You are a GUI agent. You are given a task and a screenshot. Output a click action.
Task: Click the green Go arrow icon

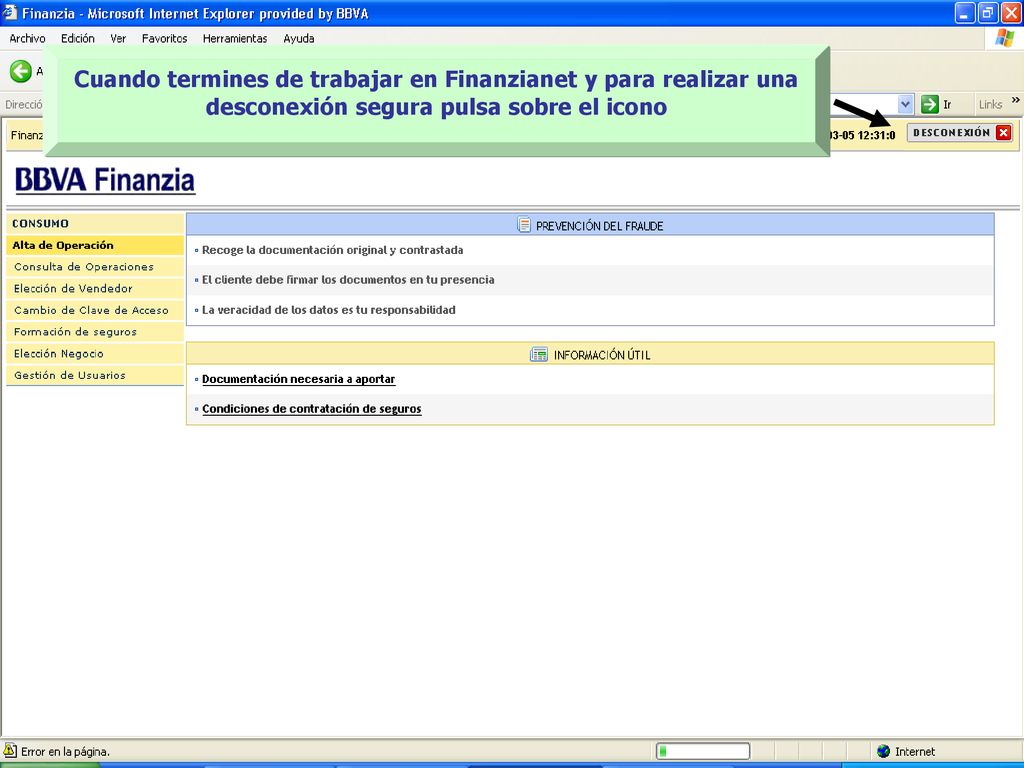pyautogui.click(x=929, y=104)
